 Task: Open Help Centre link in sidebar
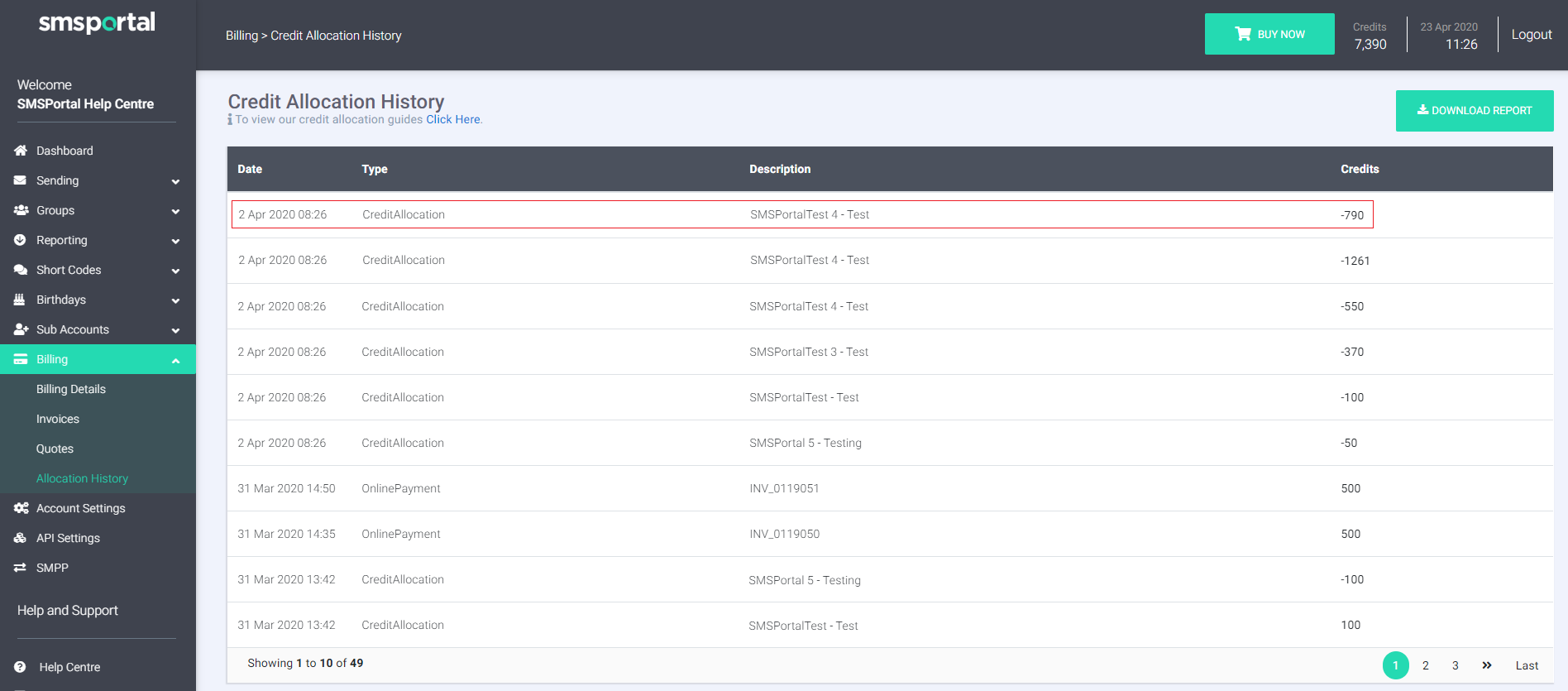pyautogui.click(x=69, y=667)
